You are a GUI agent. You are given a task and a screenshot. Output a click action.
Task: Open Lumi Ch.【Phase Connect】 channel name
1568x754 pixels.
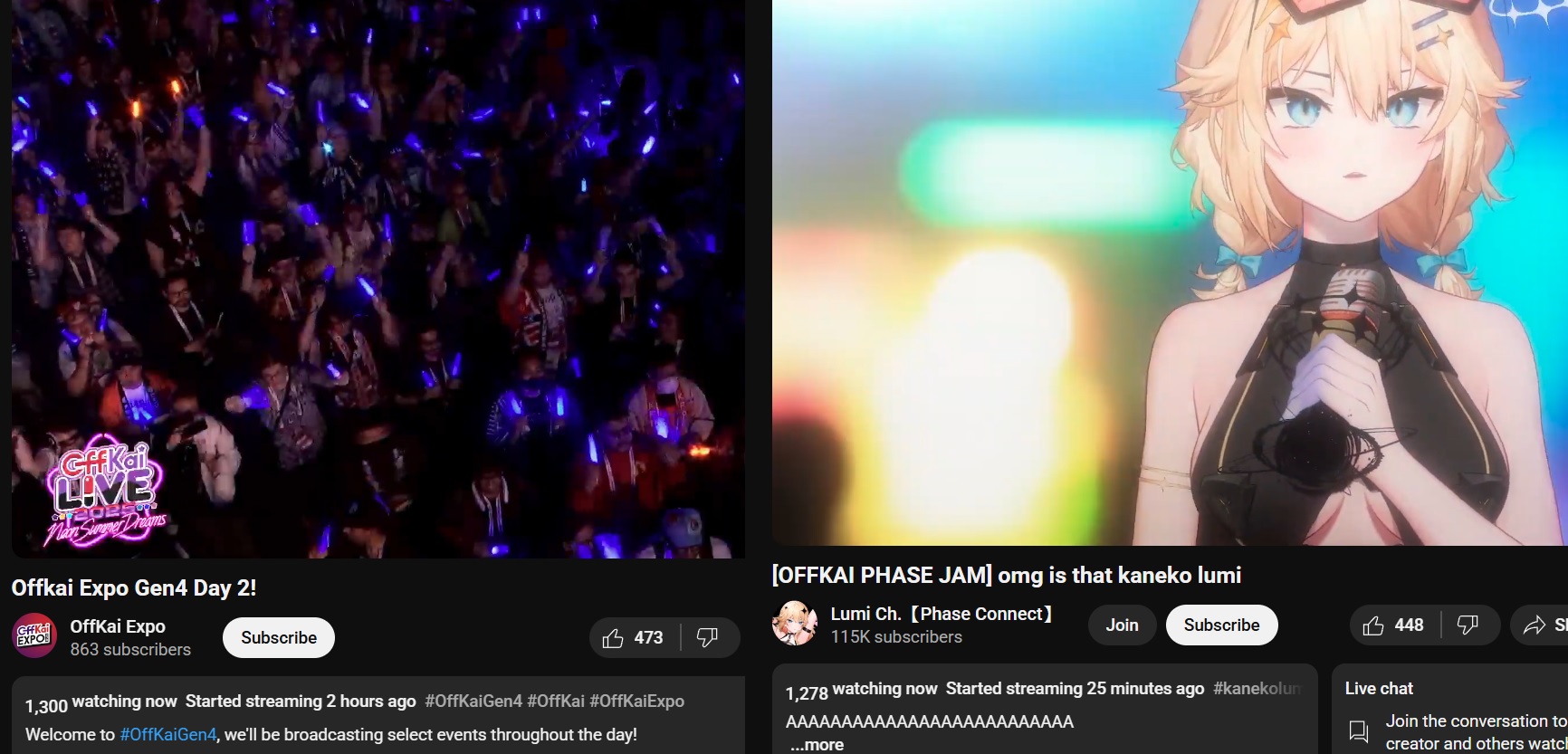[942, 614]
